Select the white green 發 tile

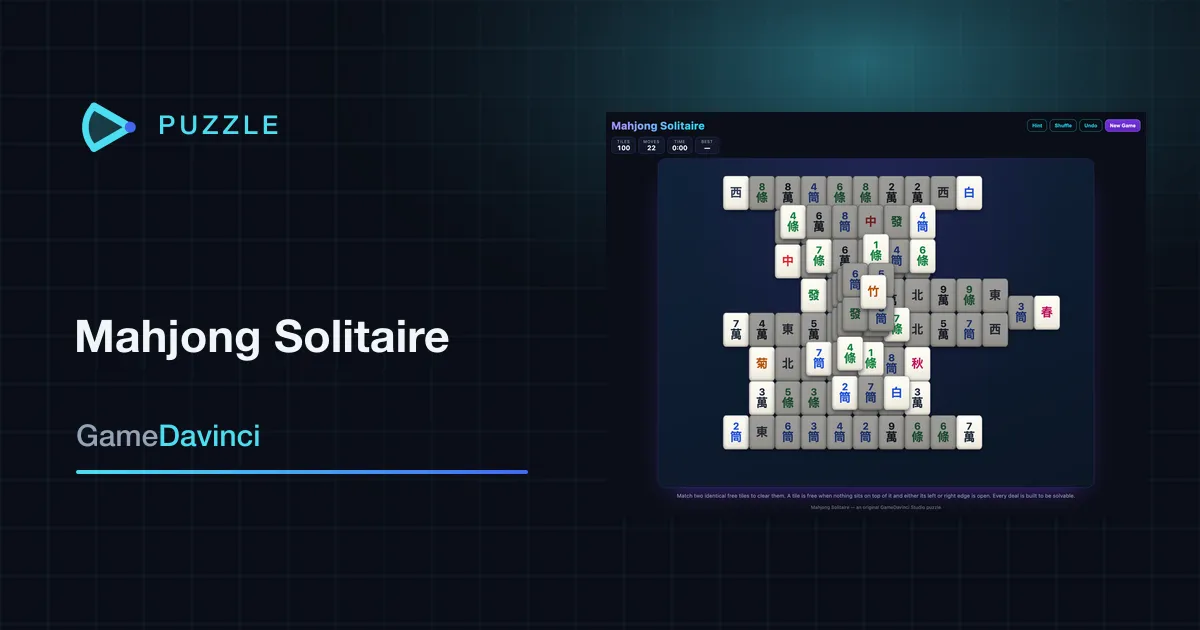coord(813,295)
